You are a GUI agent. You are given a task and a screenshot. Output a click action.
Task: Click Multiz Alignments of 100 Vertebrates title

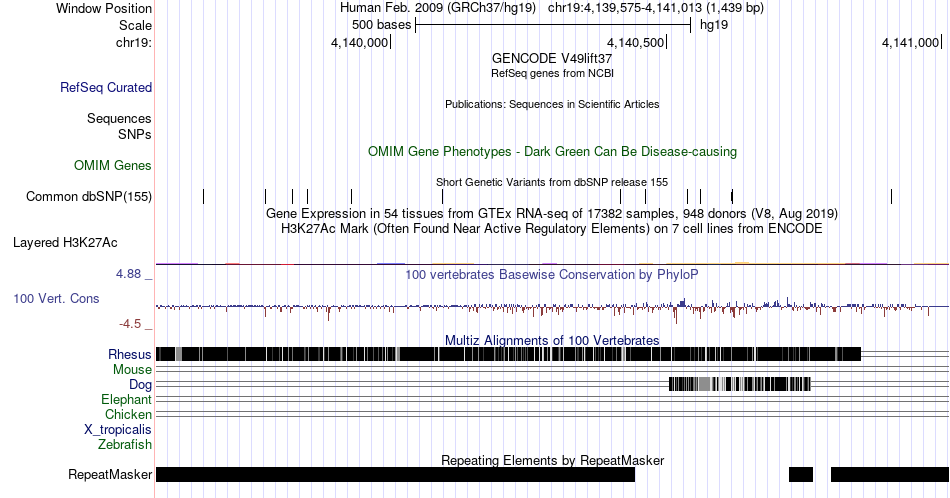click(x=552, y=340)
